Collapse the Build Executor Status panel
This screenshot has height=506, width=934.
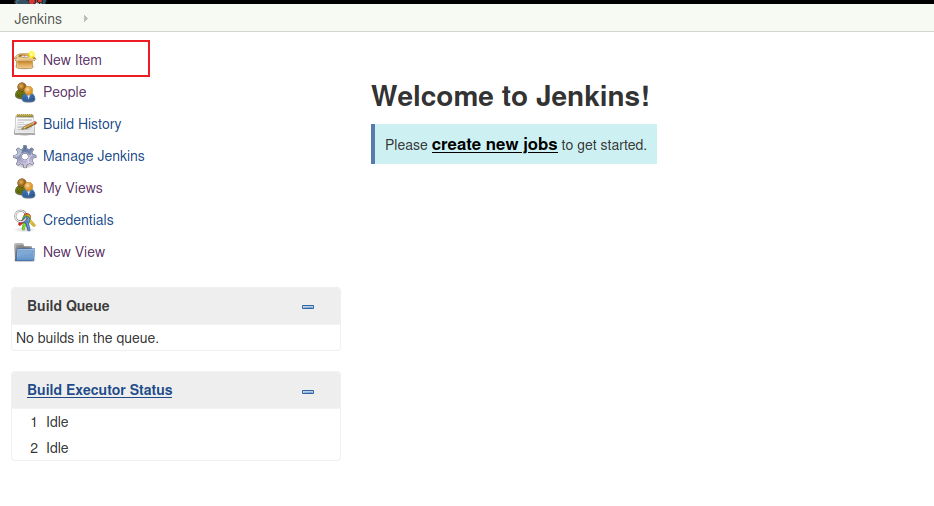point(308,392)
